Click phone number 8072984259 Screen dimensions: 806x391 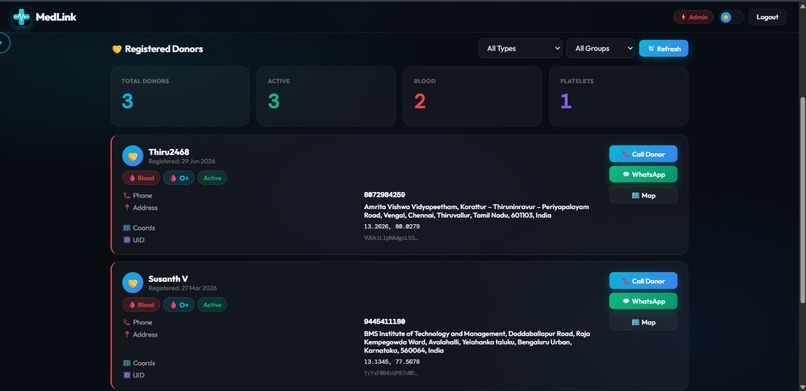pyautogui.click(x=384, y=195)
